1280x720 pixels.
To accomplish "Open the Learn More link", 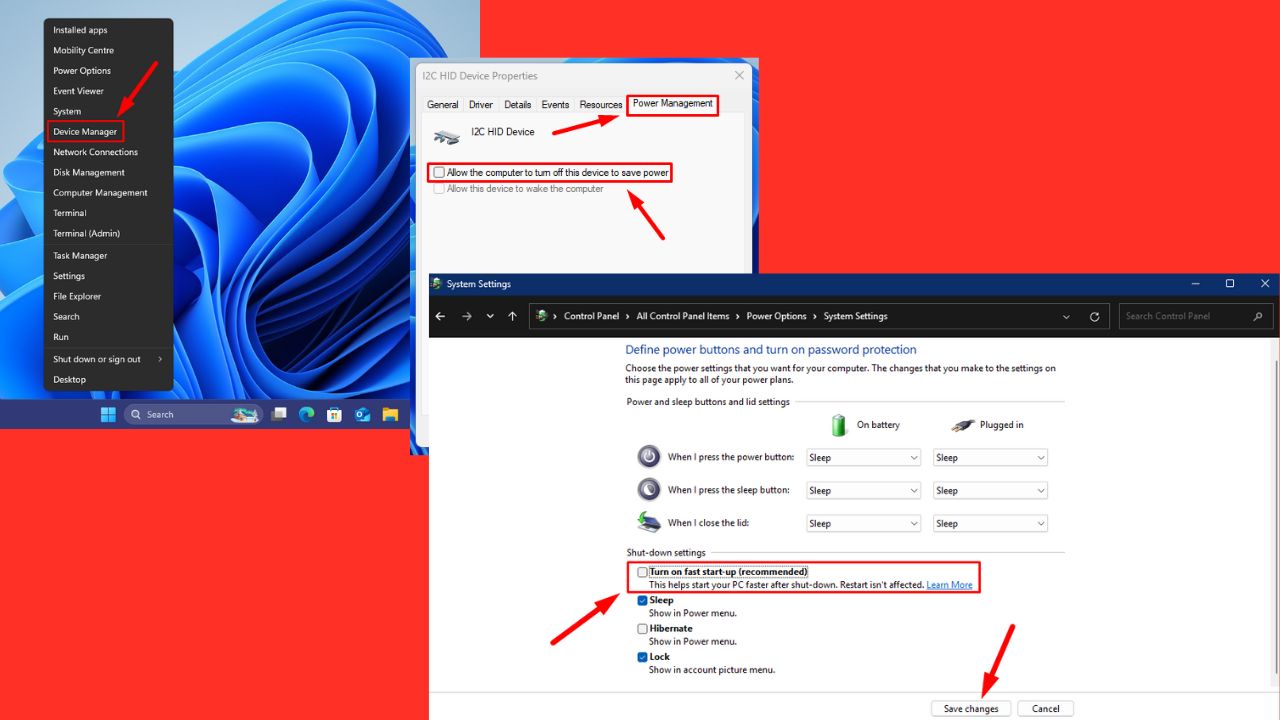I will coord(949,585).
